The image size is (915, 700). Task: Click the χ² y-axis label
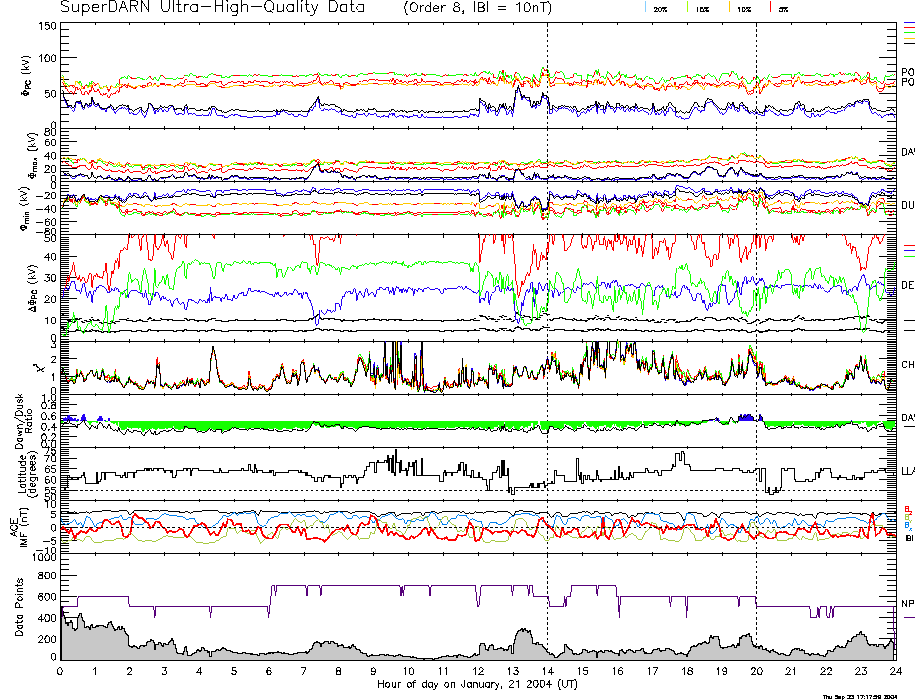(x=39, y=368)
